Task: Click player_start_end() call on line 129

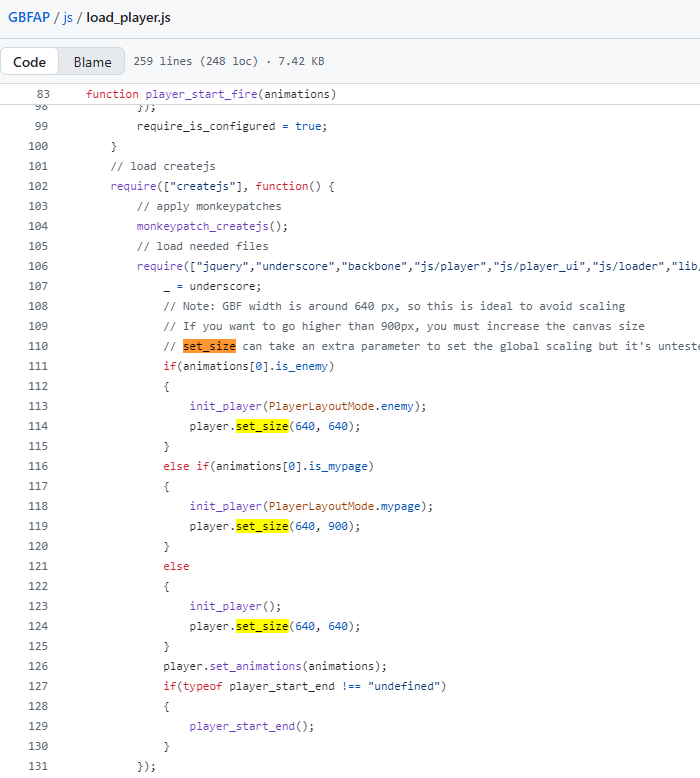Action: 252,726
